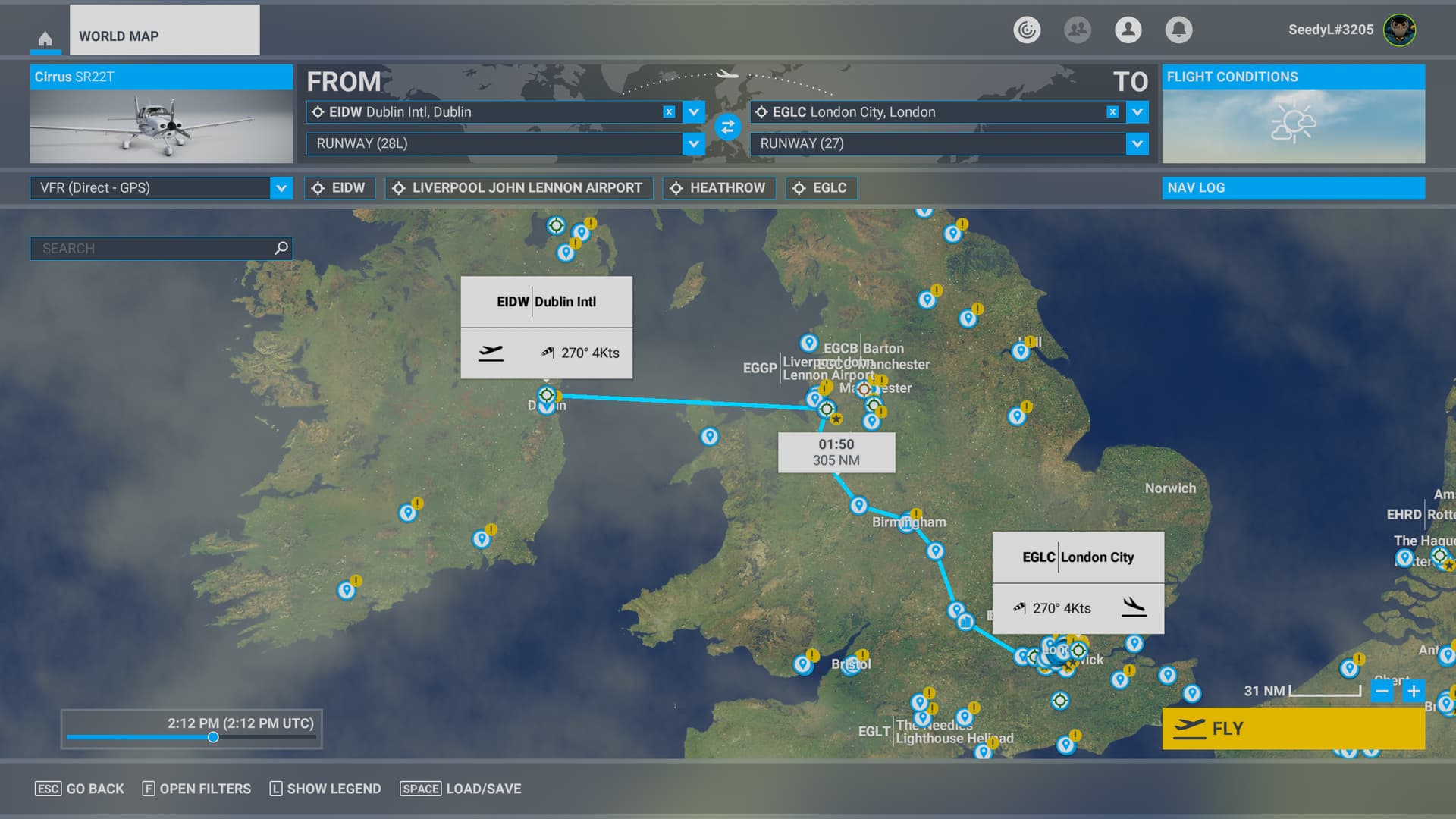Select the EIDW waypoint chip

(x=339, y=188)
